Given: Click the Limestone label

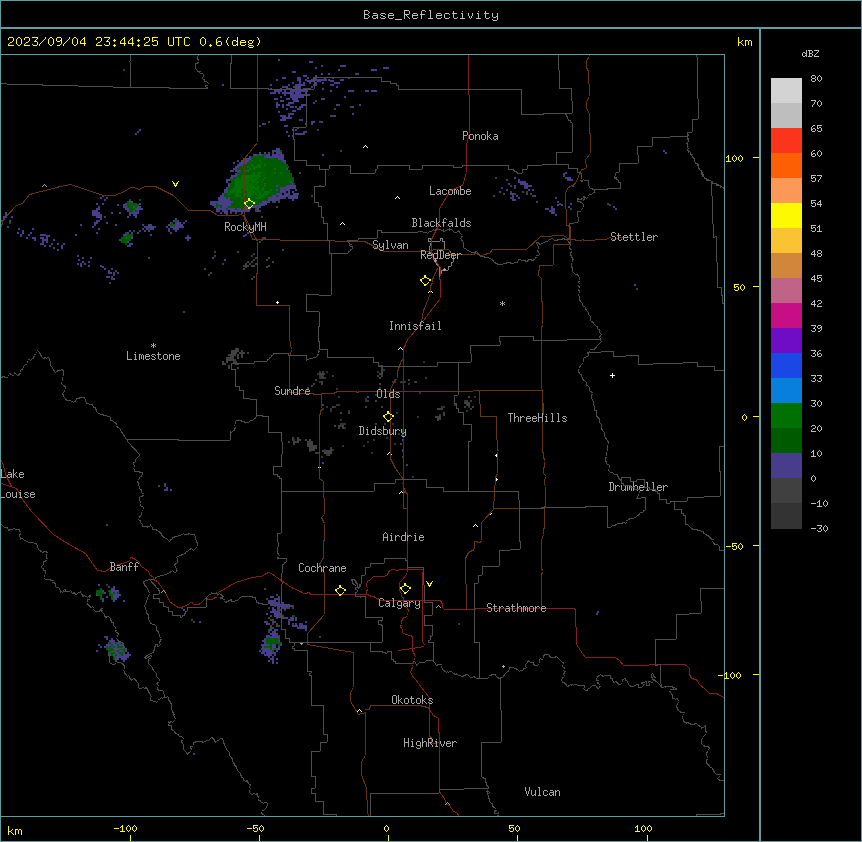Looking at the screenshot, I should (x=153, y=356).
